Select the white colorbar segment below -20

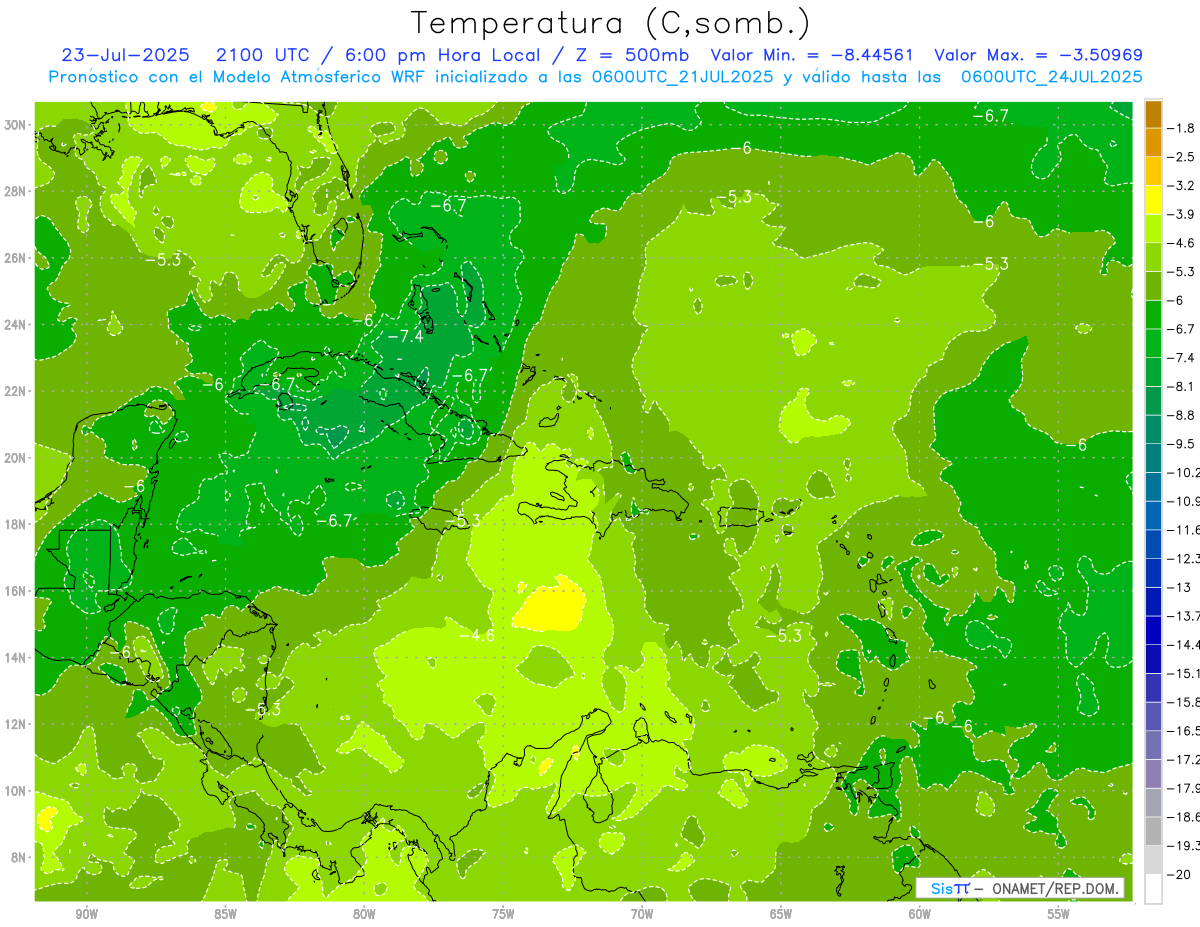(1153, 888)
